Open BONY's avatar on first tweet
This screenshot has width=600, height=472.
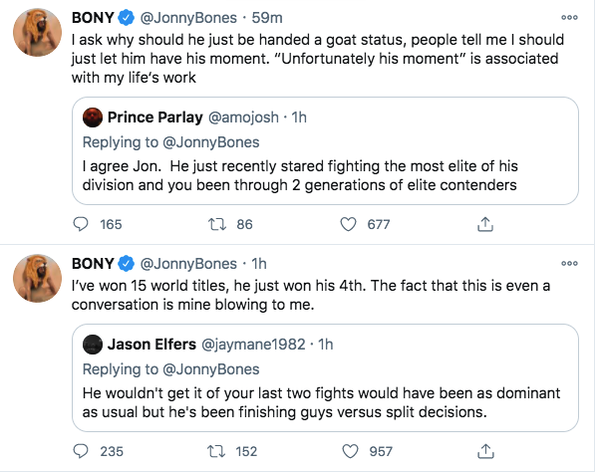click(40, 37)
